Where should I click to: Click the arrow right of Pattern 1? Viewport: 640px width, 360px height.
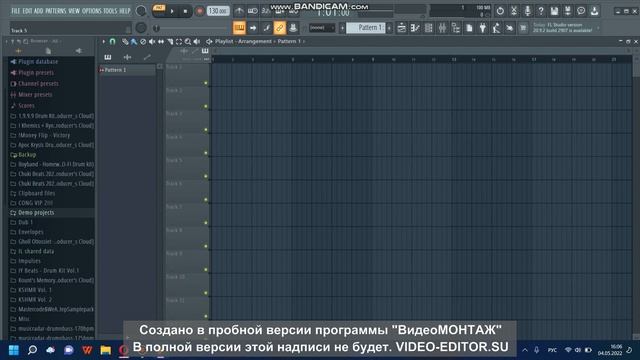point(389,28)
